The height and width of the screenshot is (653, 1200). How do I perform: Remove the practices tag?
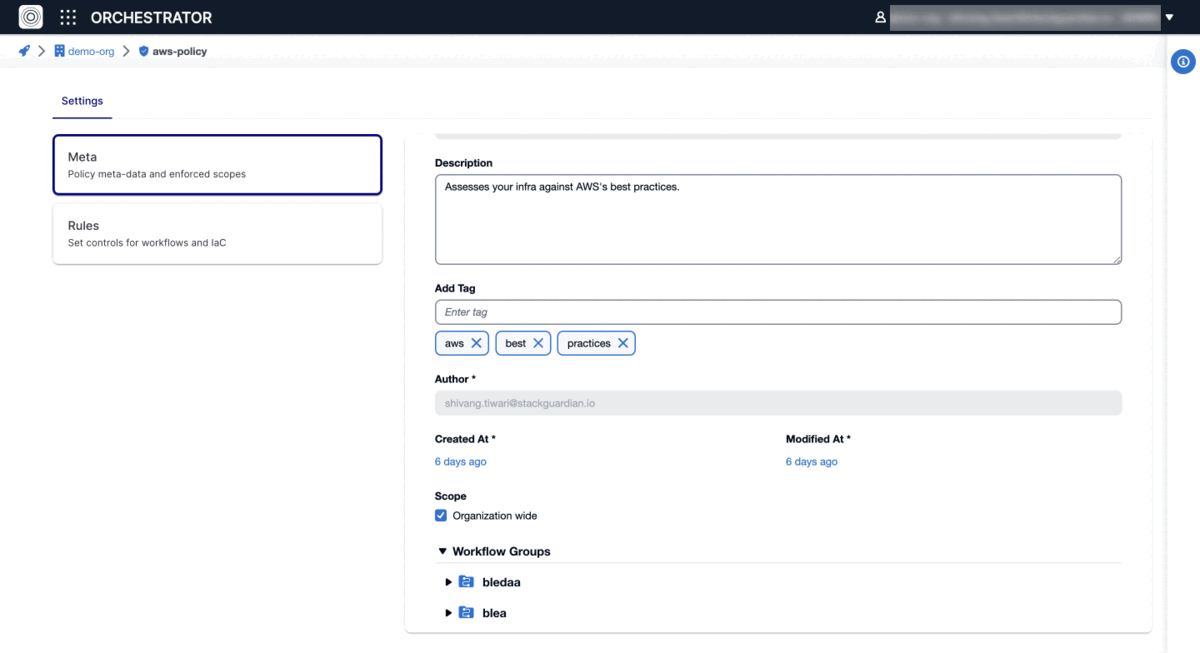click(x=623, y=343)
